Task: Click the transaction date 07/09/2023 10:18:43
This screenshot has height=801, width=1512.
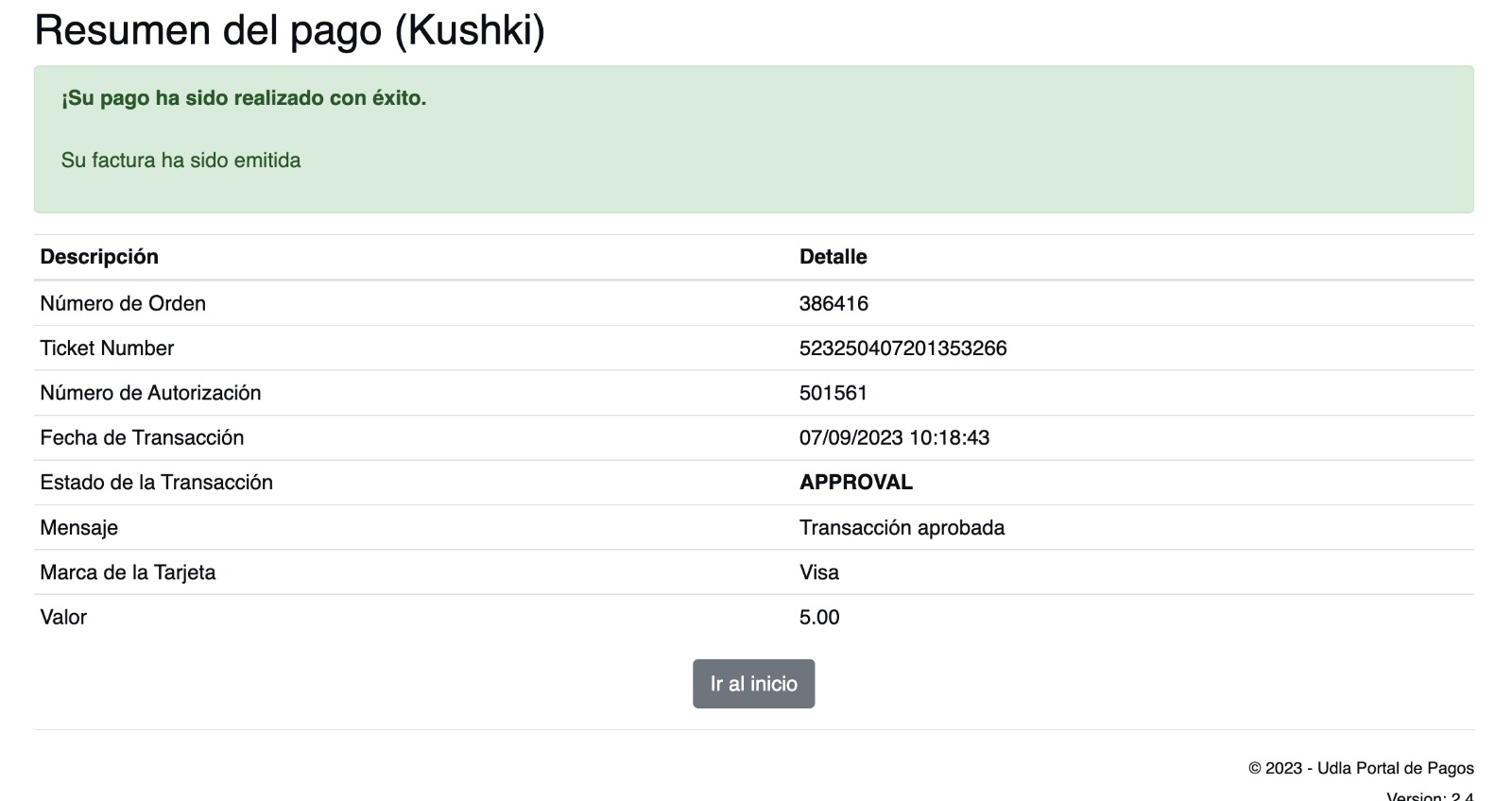Action: pyautogui.click(x=894, y=437)
